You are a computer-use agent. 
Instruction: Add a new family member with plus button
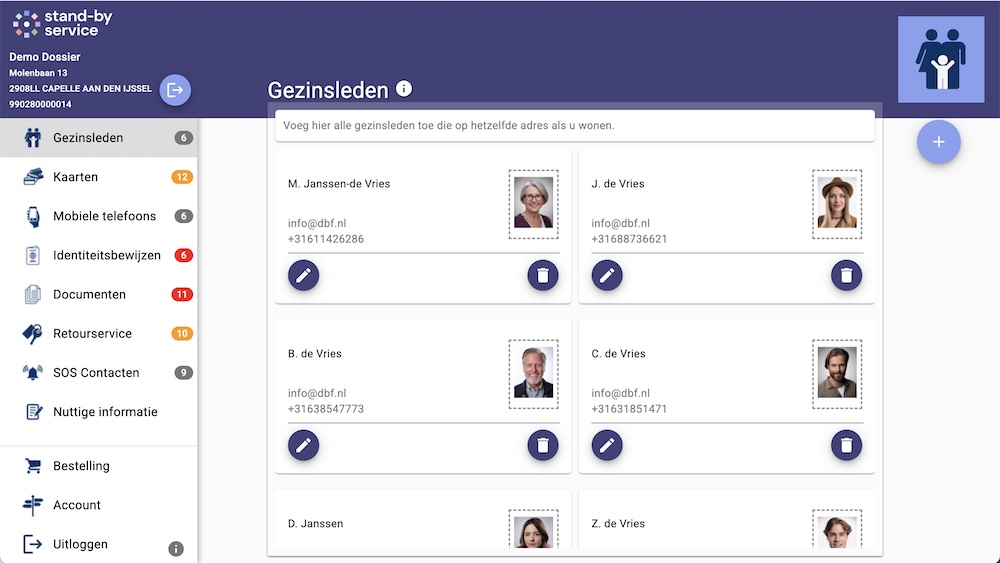click(x=938, y=142)
